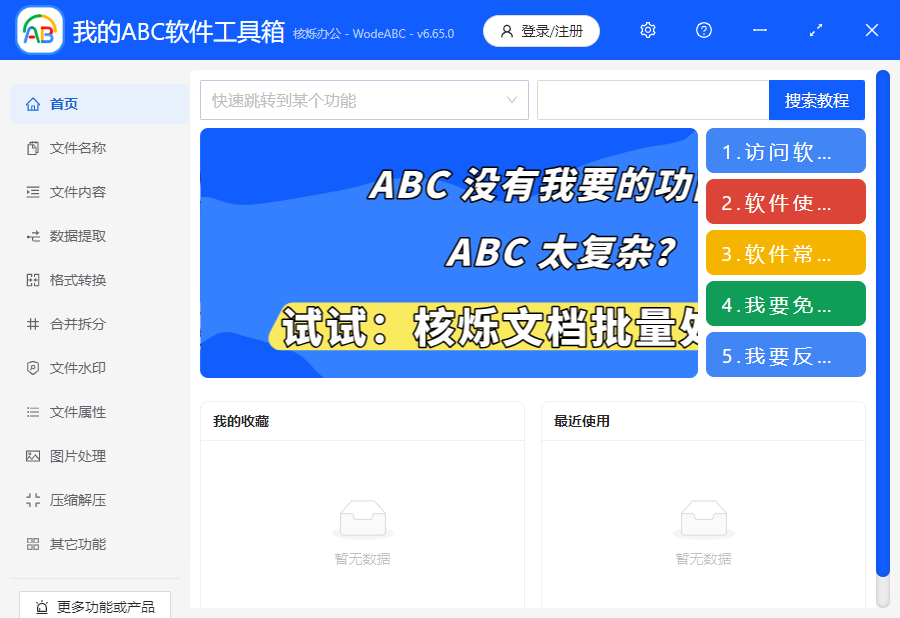
Task: Click the 文件内容 lines icon
Action: (33, 192)
